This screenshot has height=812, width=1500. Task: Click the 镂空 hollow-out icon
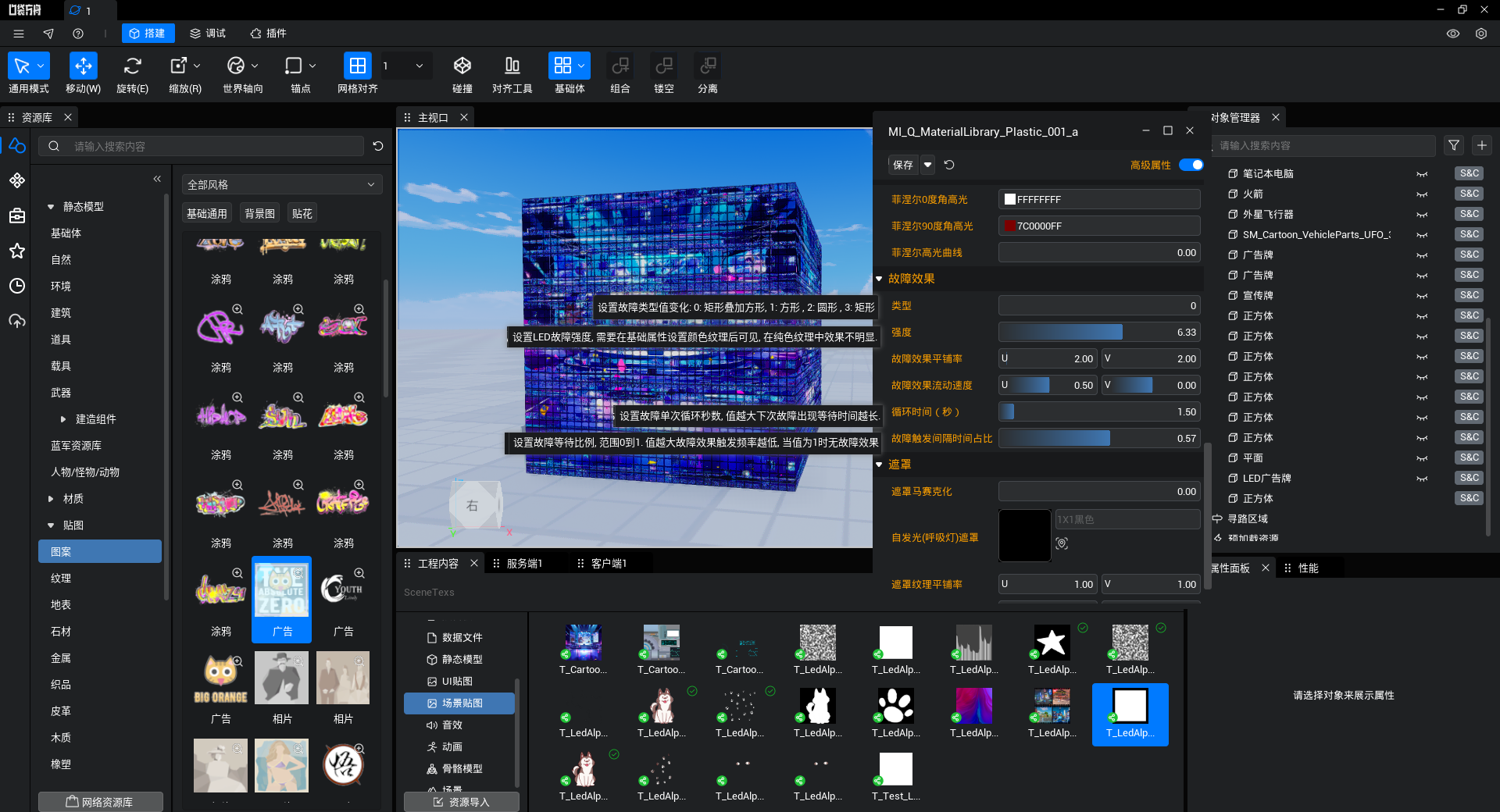[x=664, y=66]
